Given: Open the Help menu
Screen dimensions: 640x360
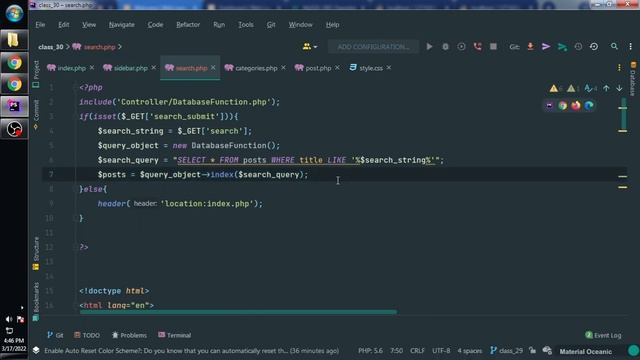Looking at the screenshot, I should [x=333, y=24].
